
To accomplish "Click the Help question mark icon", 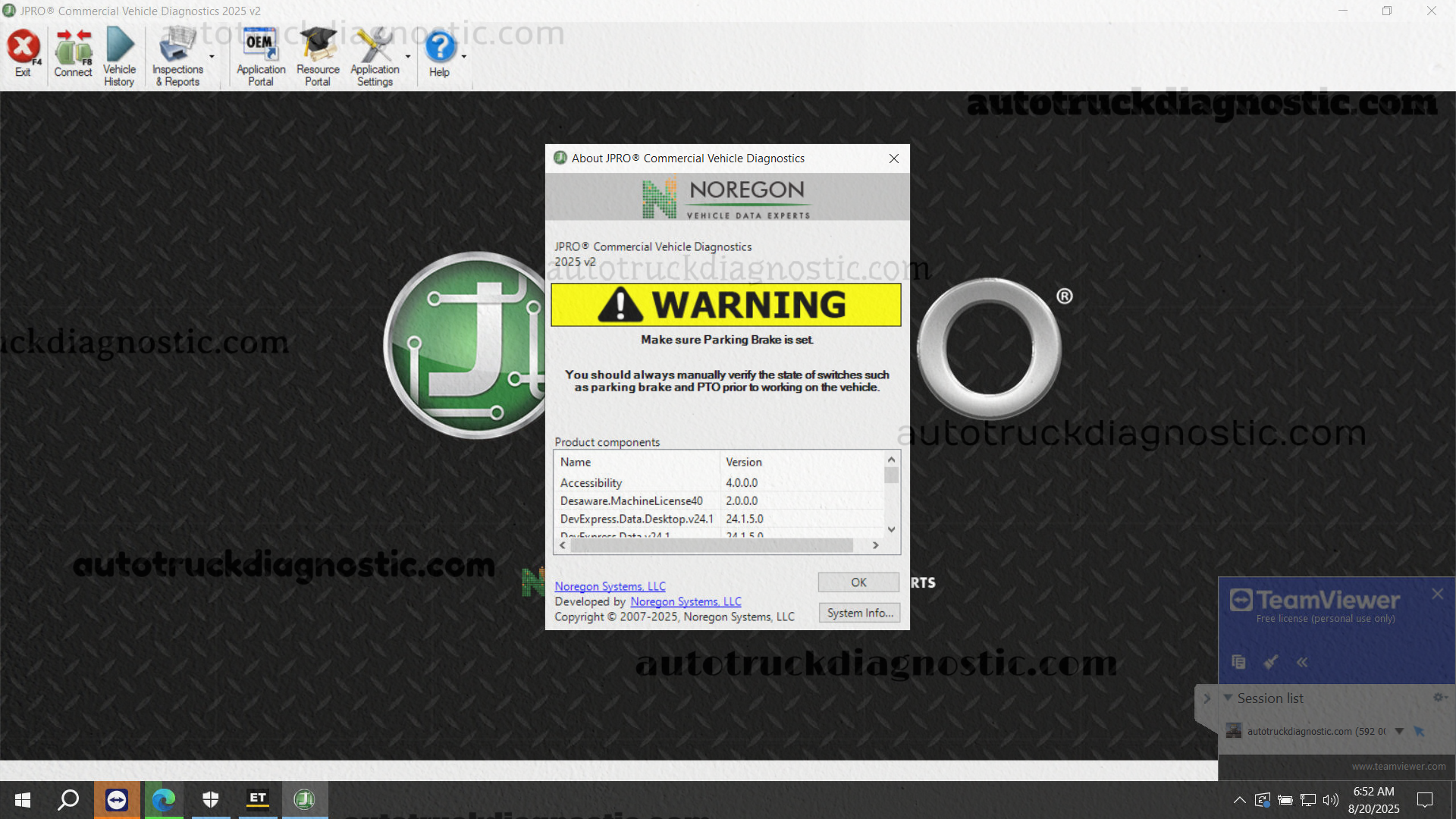I will tap(439, 53).
